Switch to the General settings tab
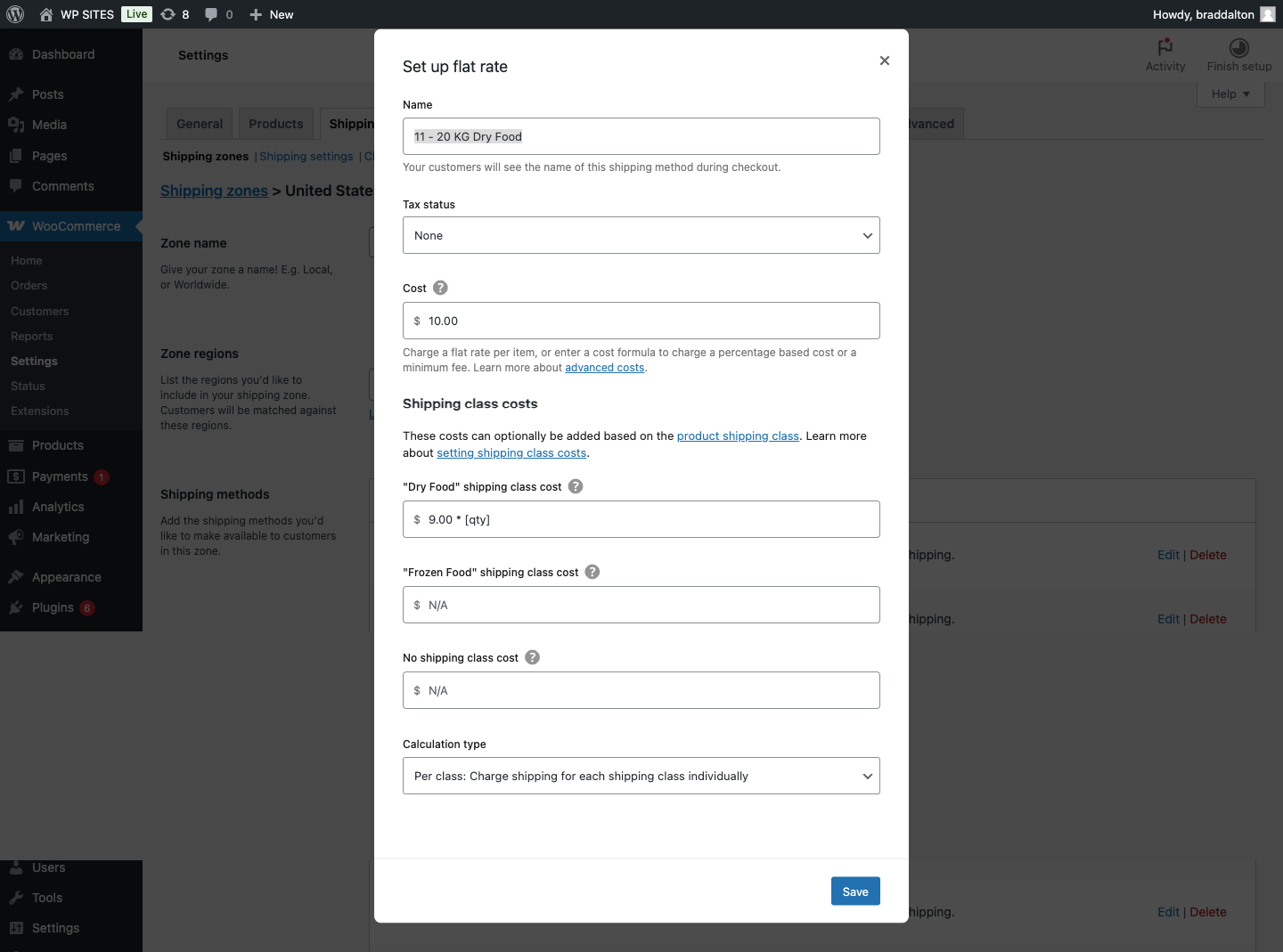Image resolution: width=1283 pixels, height=952 pixels. click(x=200, y=124)
